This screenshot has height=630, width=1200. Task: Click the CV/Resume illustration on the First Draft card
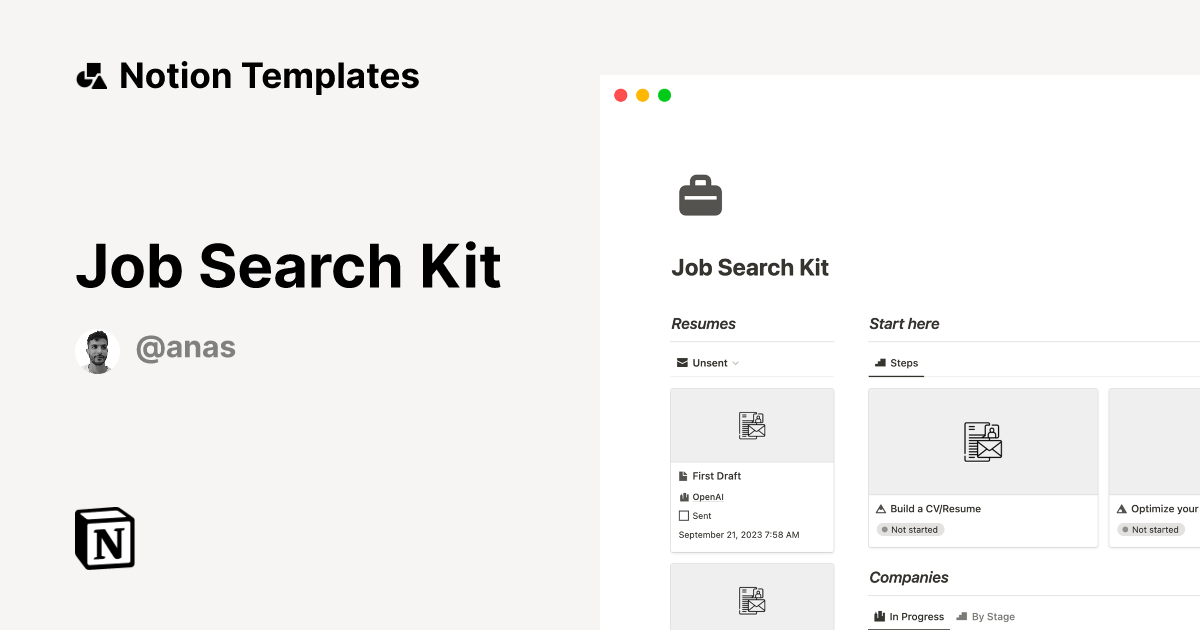click(752, 425)
